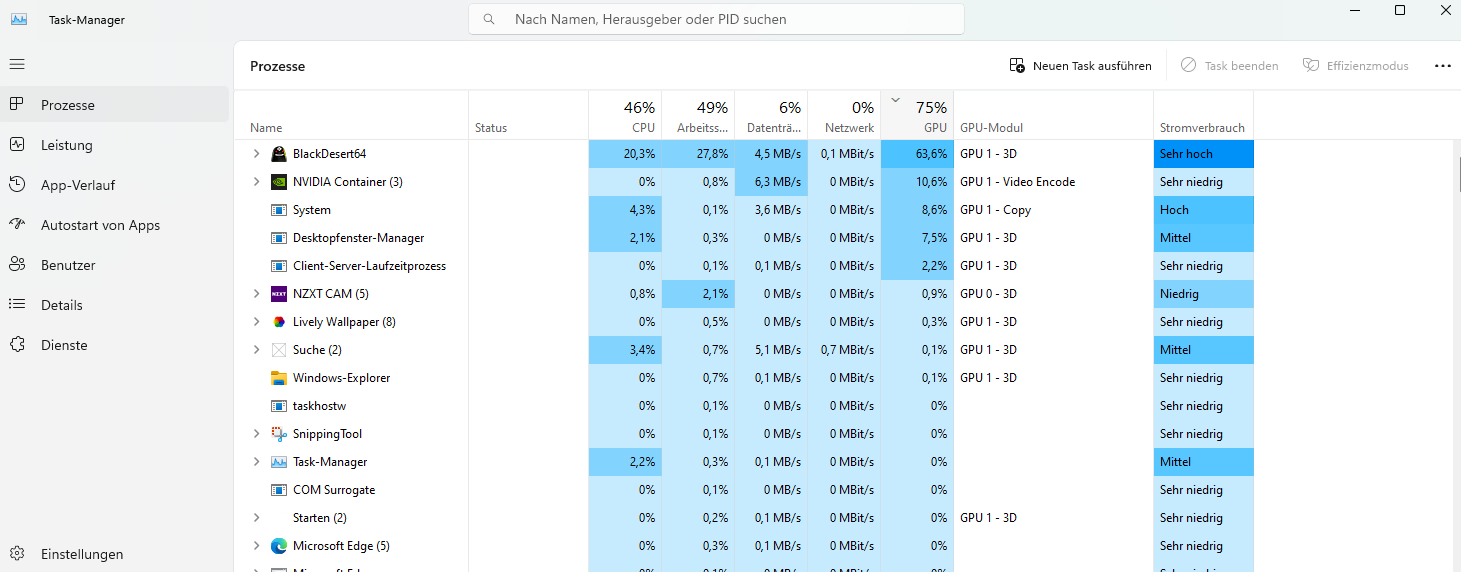This screenshot has width=1461, height=572.
Task: Click the System process icon
Action: 279,210
